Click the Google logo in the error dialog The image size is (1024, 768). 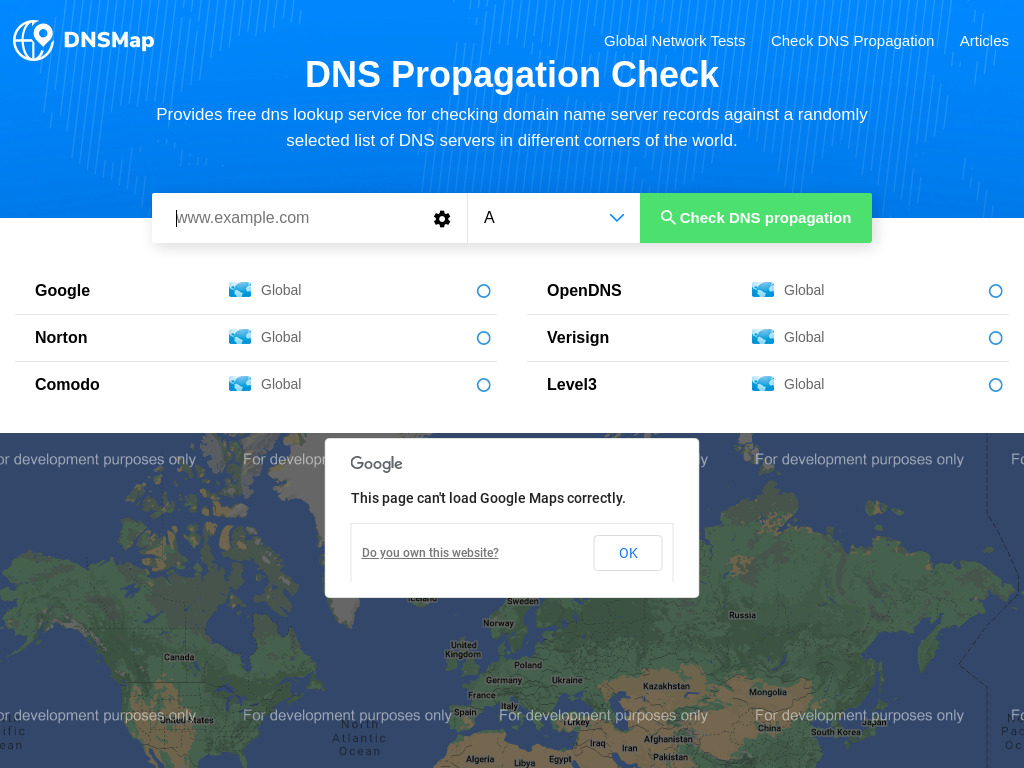[376, 464]
